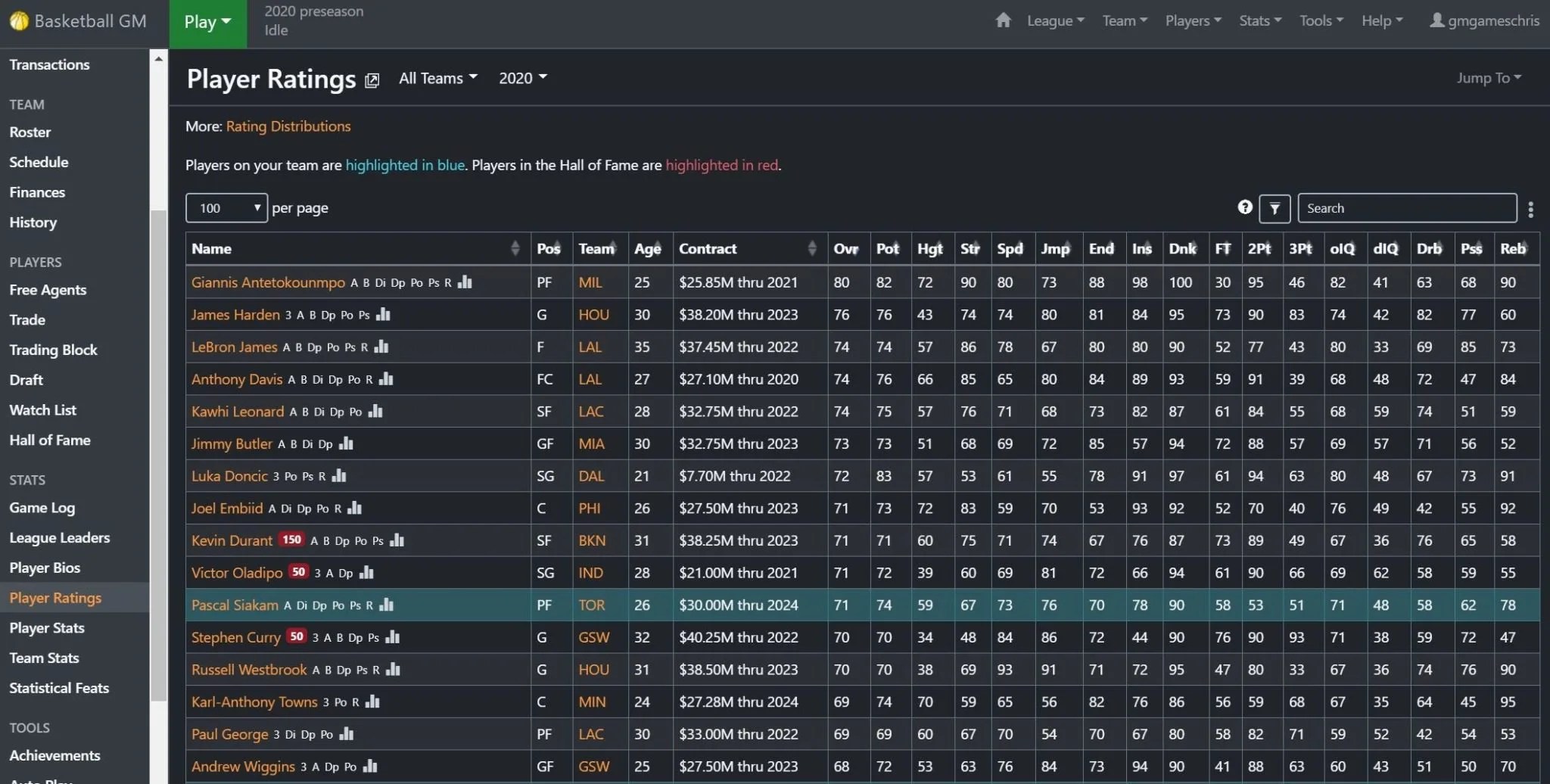Click the sort arrows on the Name column
Screen dimensions: 1550x784
pyautogui.click(x=515, y=248)
